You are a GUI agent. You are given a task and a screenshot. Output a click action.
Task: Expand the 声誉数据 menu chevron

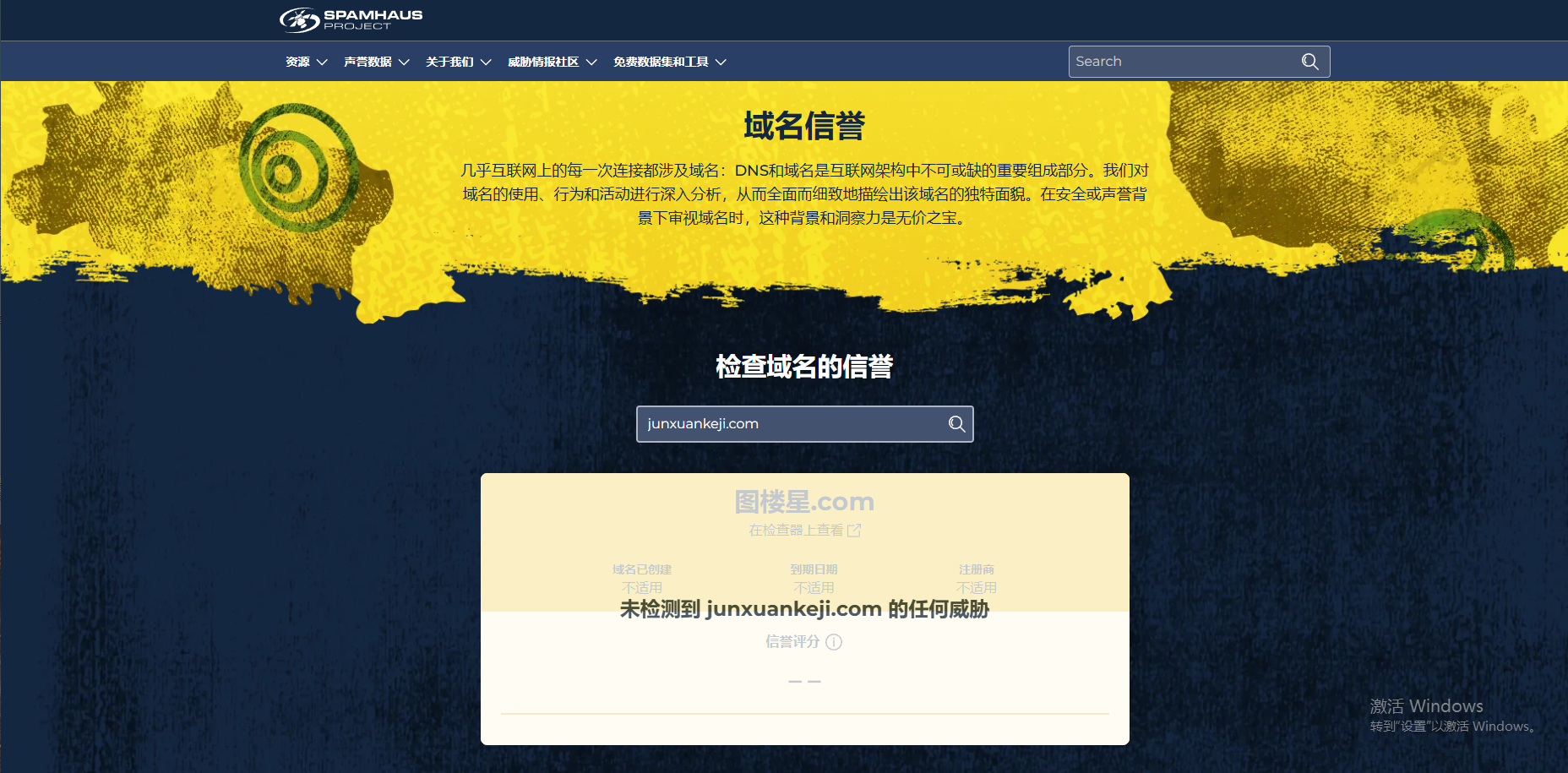(404, 63)
